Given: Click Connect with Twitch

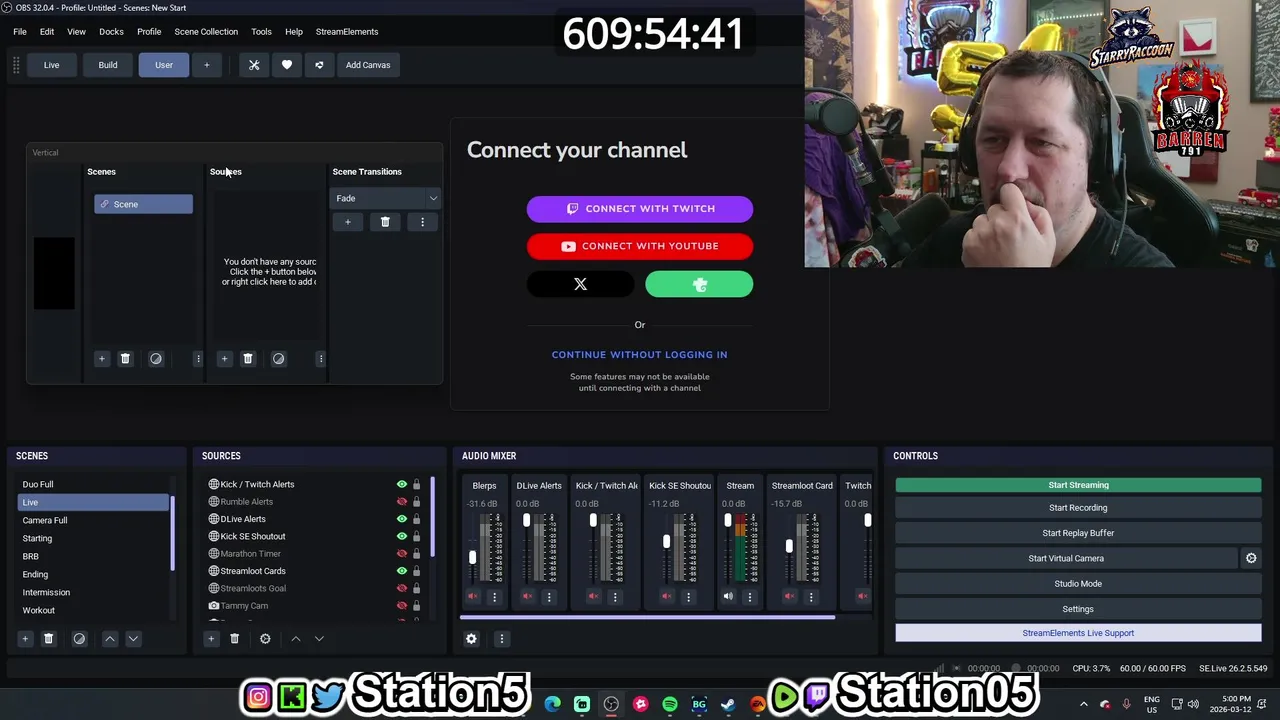Looking at the screenshot, I should coord(640,209).
